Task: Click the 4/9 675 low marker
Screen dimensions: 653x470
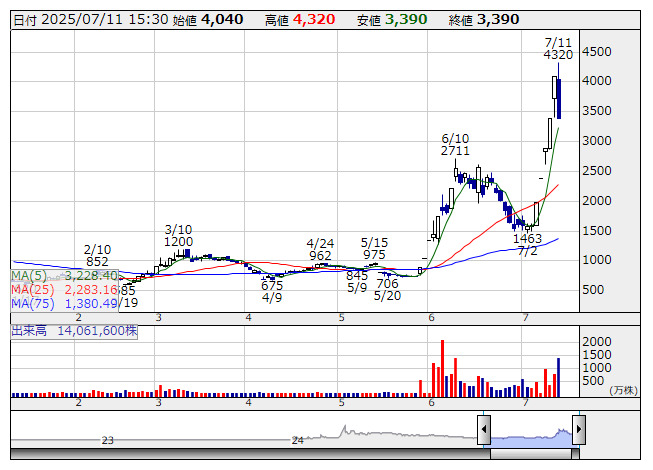Action: (272, 291)
